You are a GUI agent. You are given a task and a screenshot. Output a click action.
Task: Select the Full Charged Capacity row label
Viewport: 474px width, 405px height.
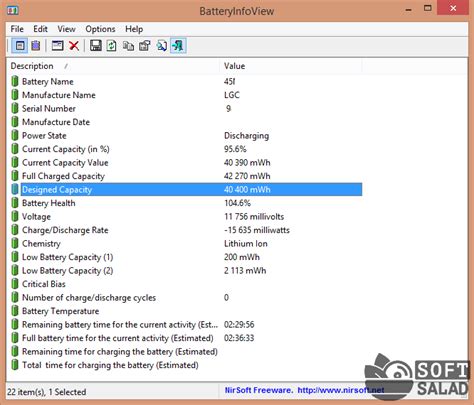coord(63,176)
